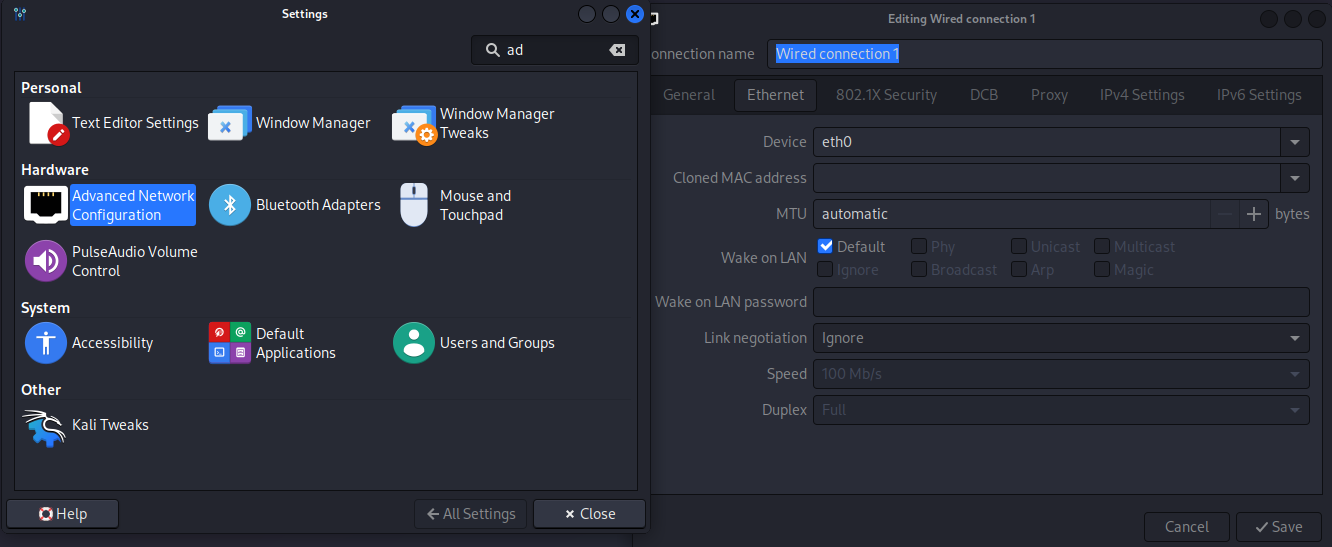Clear the search text with the backspace icon

coord(617,50)
